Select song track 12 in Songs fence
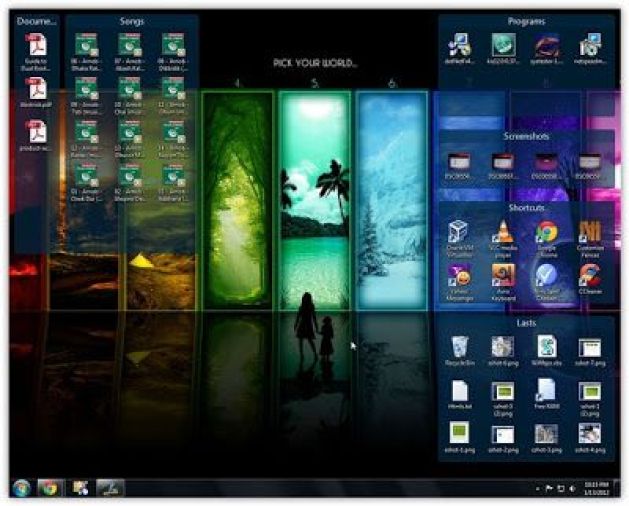The height and width of the screenshot is (506, 629). (x=86, y=139)
